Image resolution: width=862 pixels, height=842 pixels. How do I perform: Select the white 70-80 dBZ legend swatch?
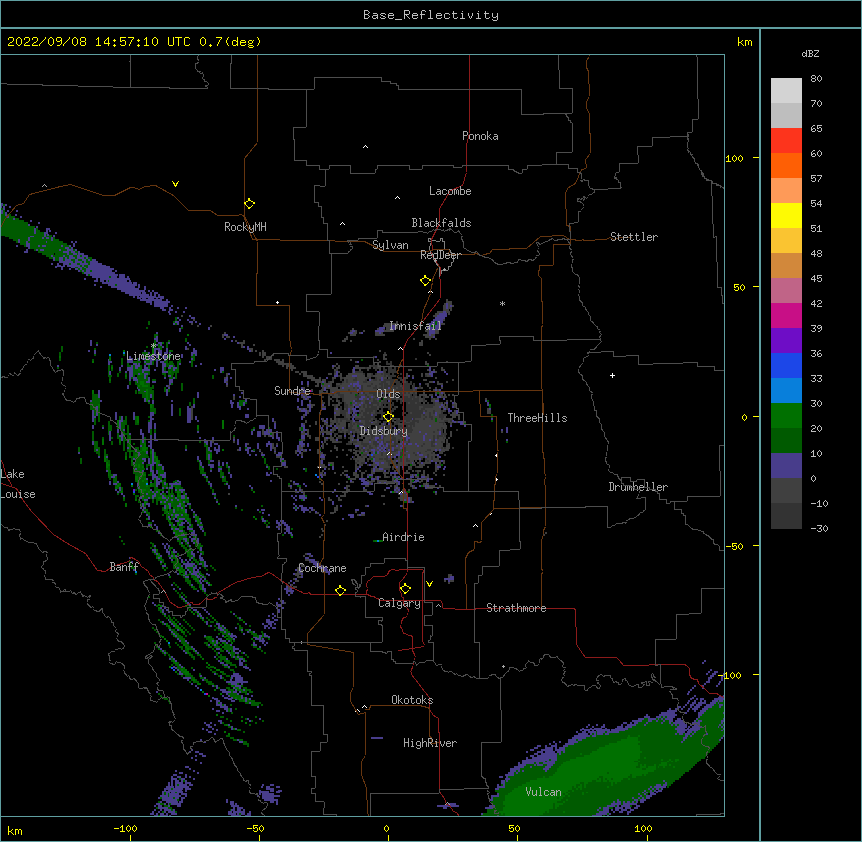point(786,91)
